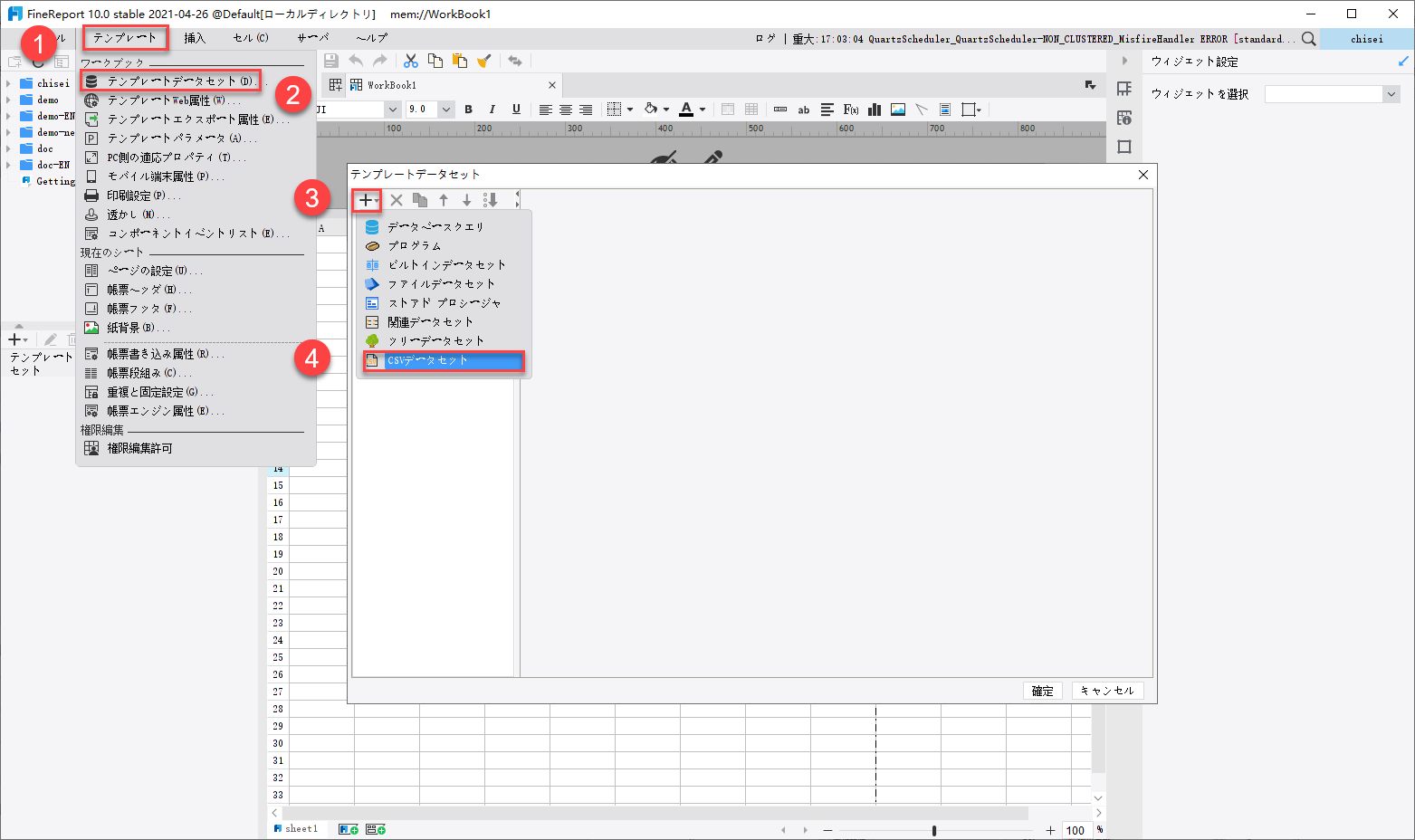1415x840 pixels.
Task: Click the Cut scissors icon
Action: [x=410, y=60]
